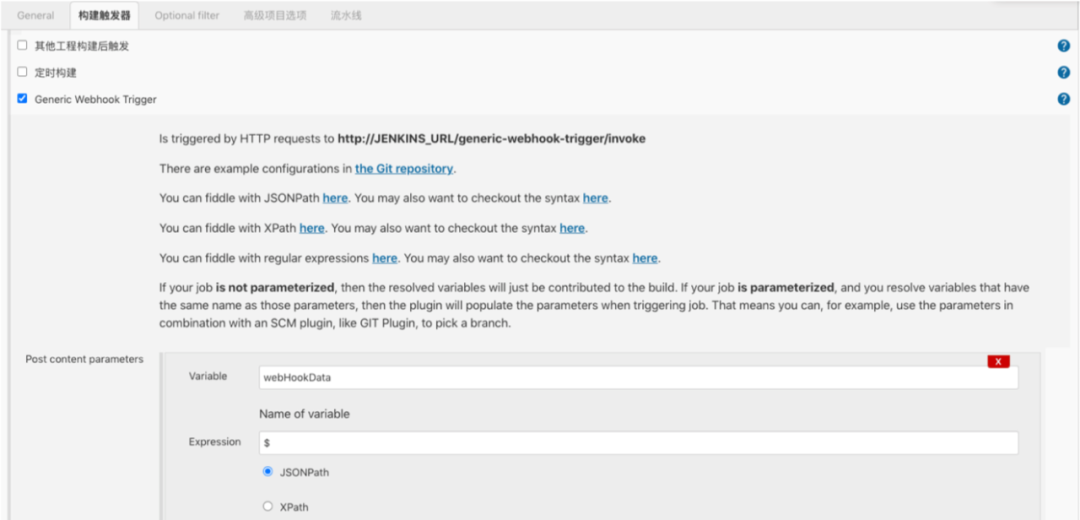Switch to the General tab
The image size is (1080, 520).
point(35,15)
